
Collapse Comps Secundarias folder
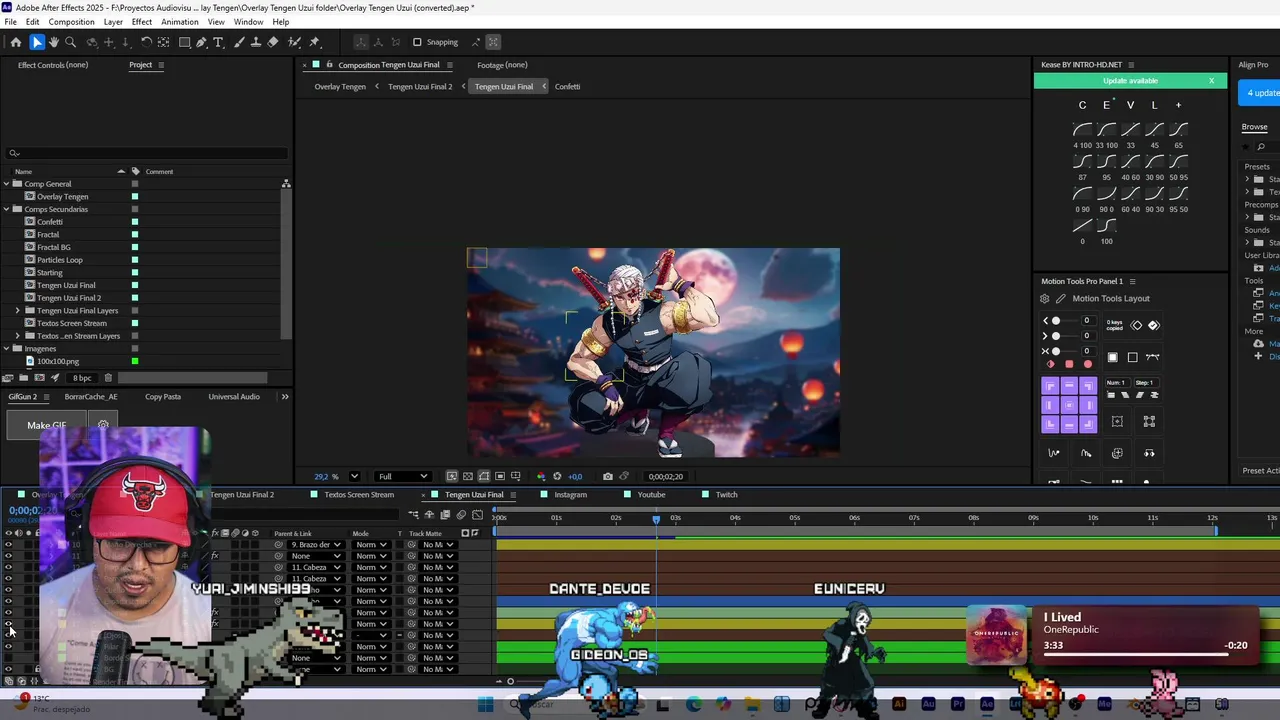point(6,209)
